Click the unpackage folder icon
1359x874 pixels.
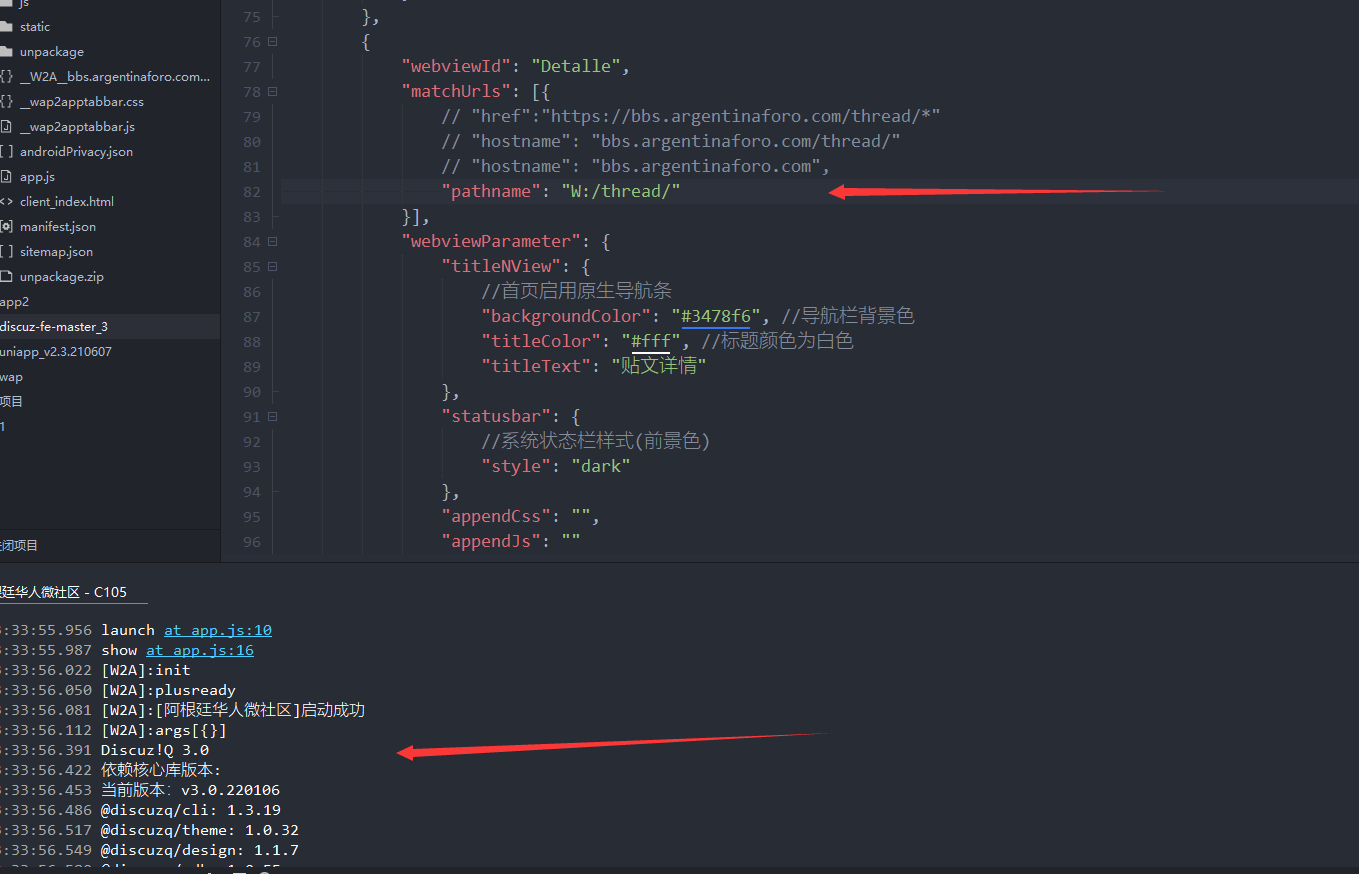6,52
